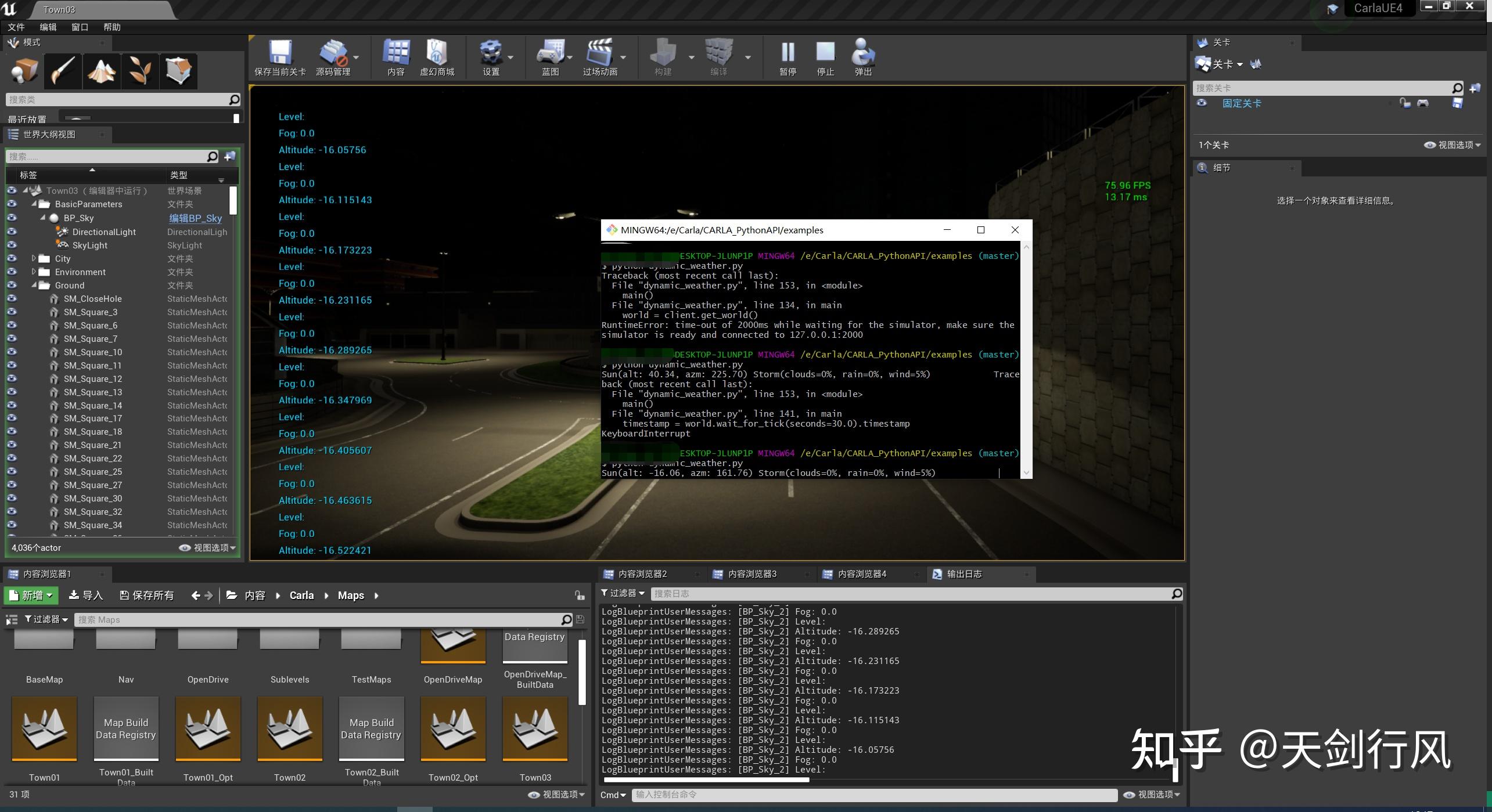The image size is (1492, 812).
Task: Open the Blueprints toolbar icon
Action: click(550, 52)
